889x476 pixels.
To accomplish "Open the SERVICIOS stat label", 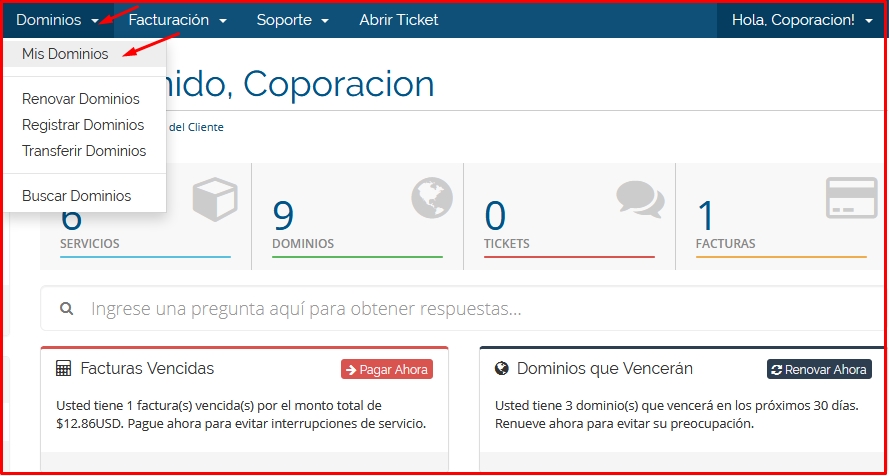I will 90,244.
